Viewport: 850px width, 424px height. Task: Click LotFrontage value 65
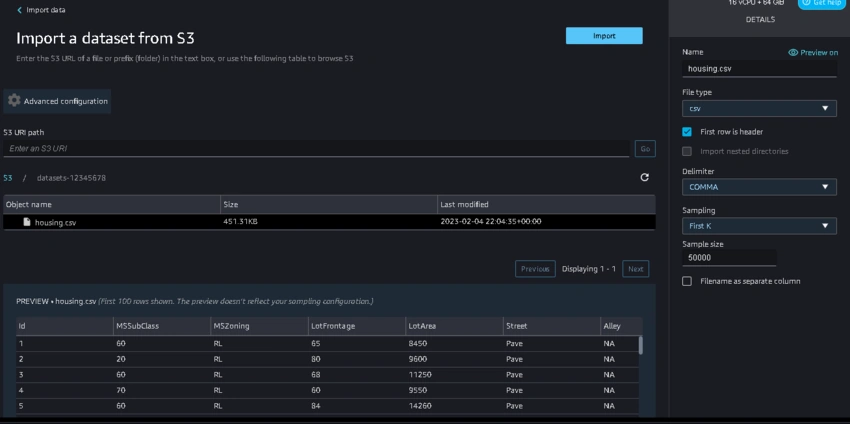[x=315, y=344]
